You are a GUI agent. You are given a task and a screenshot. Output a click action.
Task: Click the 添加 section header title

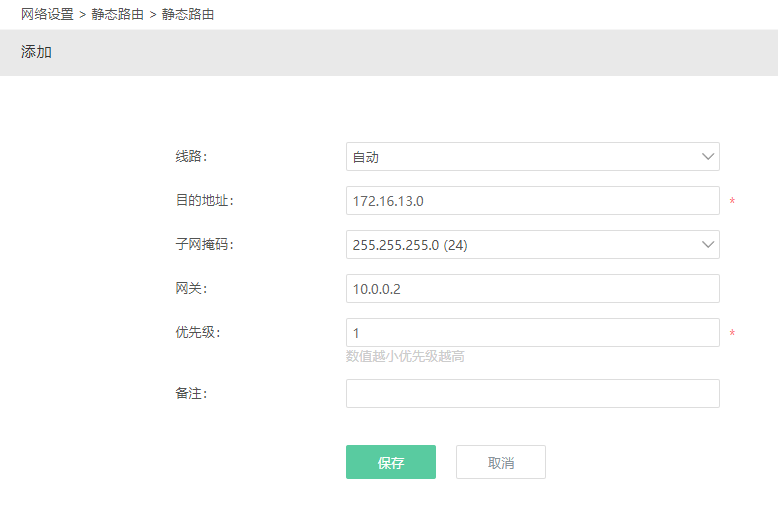[x=36, y=52]
